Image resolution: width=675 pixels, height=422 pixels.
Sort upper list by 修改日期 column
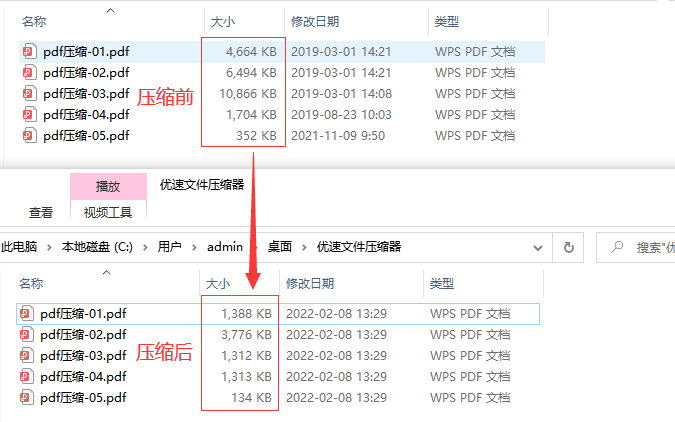(315, 22)
